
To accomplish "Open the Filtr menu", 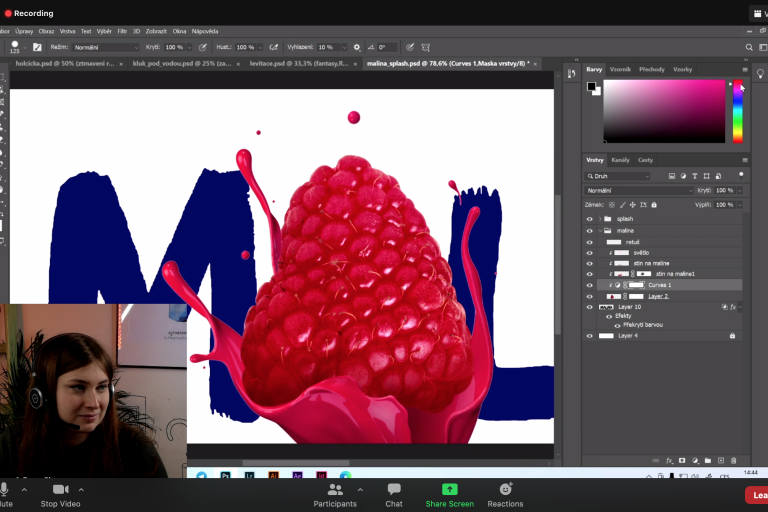I will [122, 31].
